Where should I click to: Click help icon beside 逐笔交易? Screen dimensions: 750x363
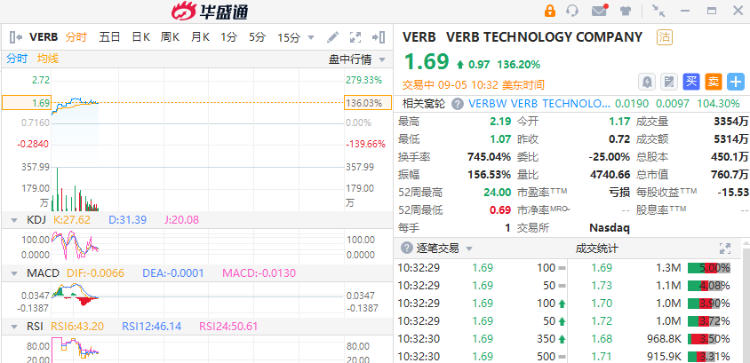[x=407, y=248]
